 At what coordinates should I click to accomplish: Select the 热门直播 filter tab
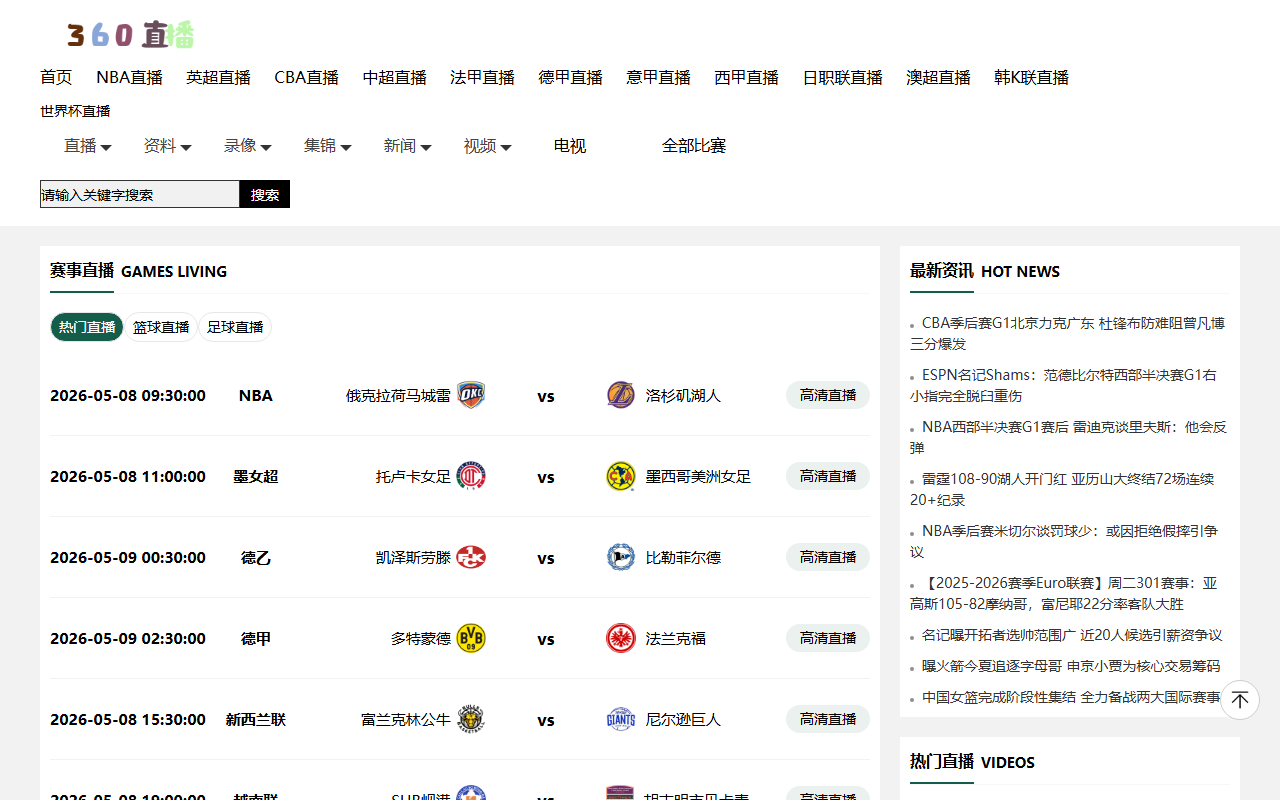87,327
